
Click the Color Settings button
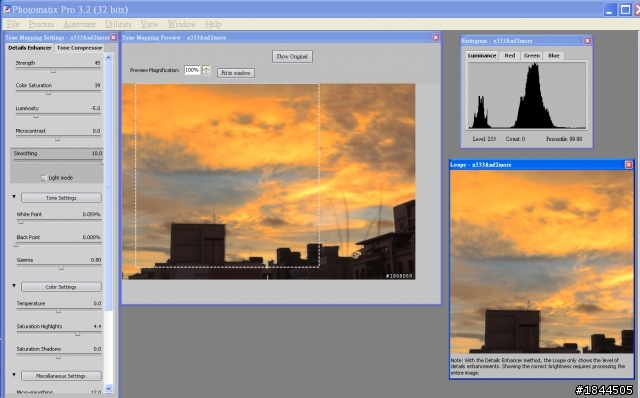pyautogui.click(x=61, y=287)
